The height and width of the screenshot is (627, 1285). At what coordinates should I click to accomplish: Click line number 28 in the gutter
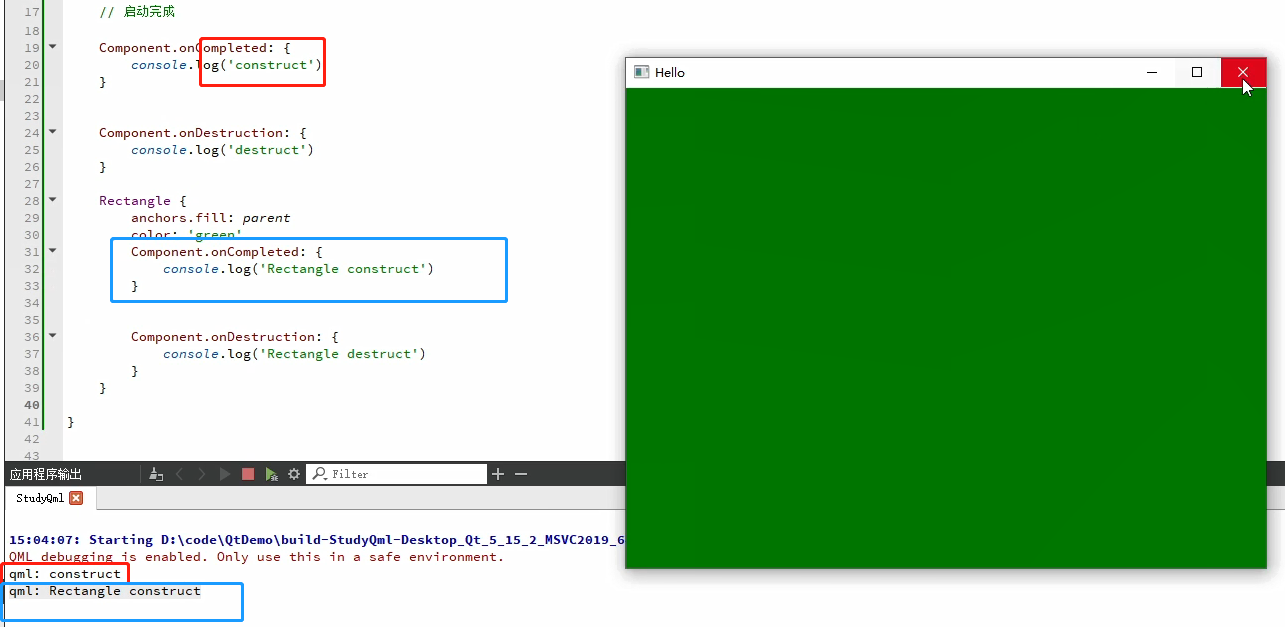click(32, 201)
